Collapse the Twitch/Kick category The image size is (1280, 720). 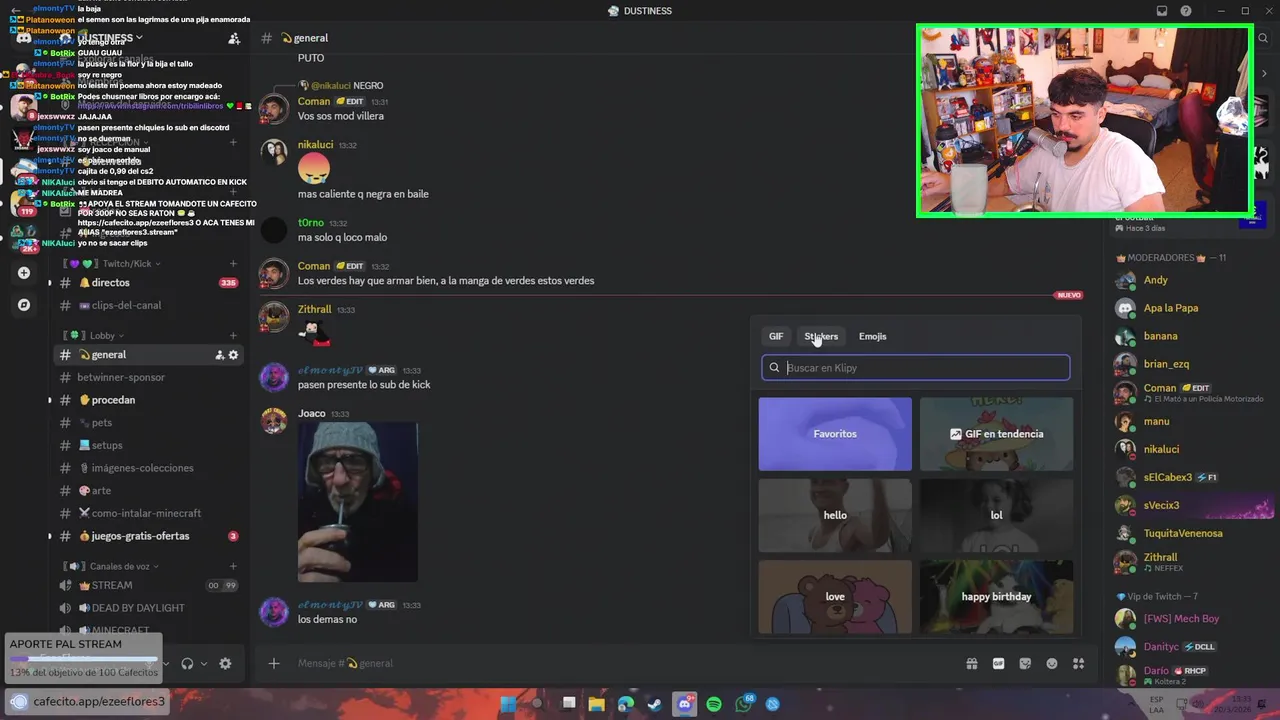click(x=112, y=264)
